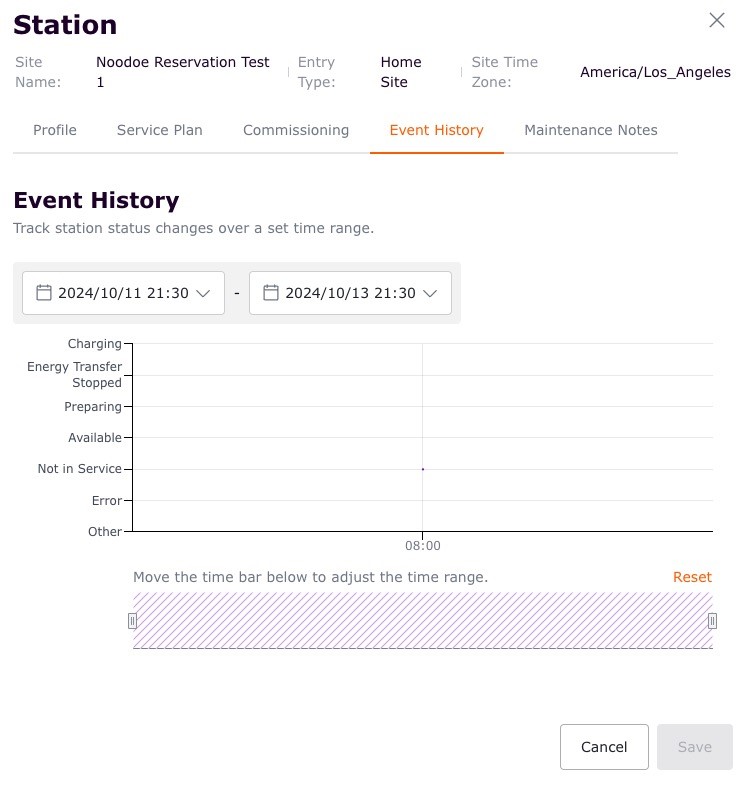Click the 08:00 label on chart axis
This screenshot has height=786, width=750.
click(422, 546)
